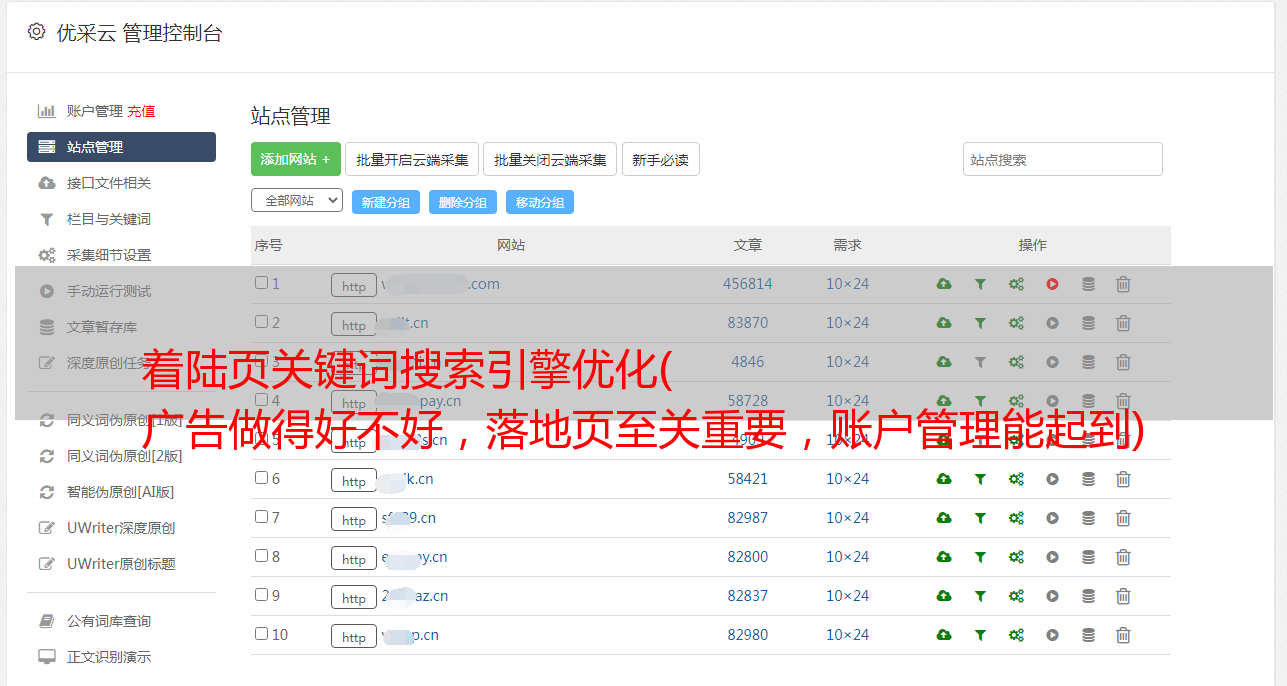Viewport: 1287px width, 686px height.
Task: Click the filter funnel icon in row 10
Action: click(980, 635)
